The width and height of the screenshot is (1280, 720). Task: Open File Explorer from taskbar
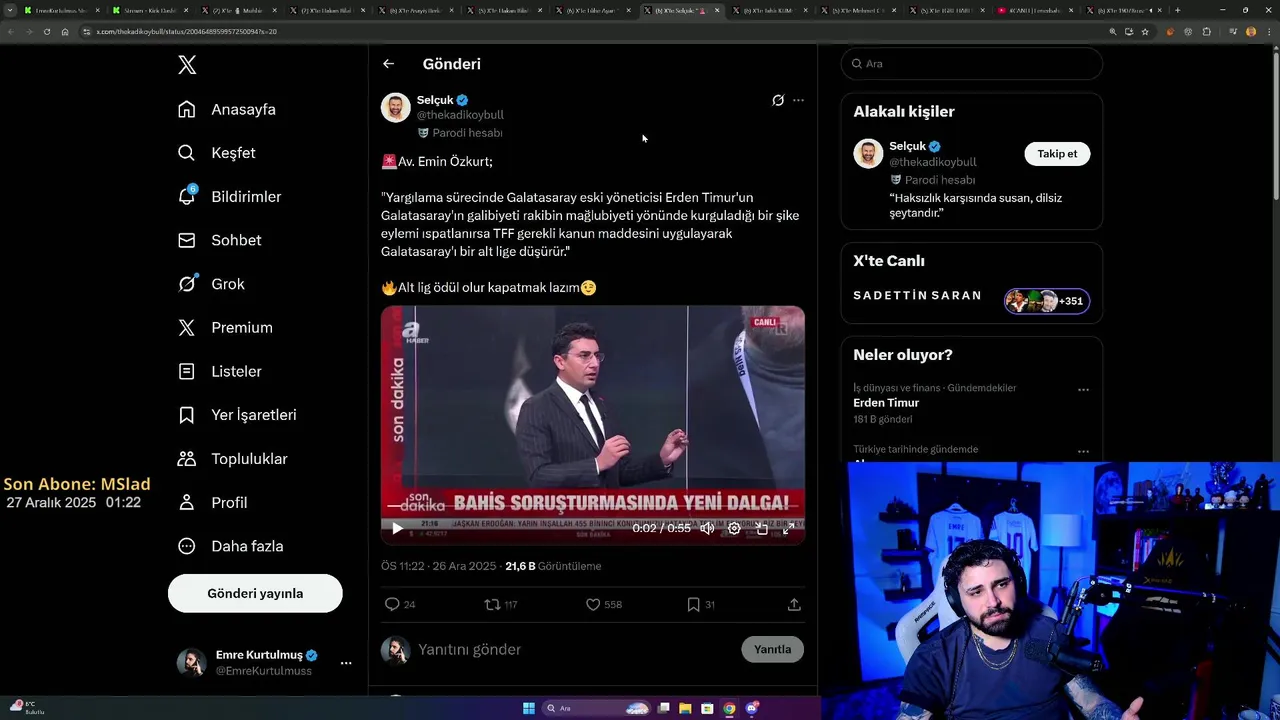tap(685, 708)
